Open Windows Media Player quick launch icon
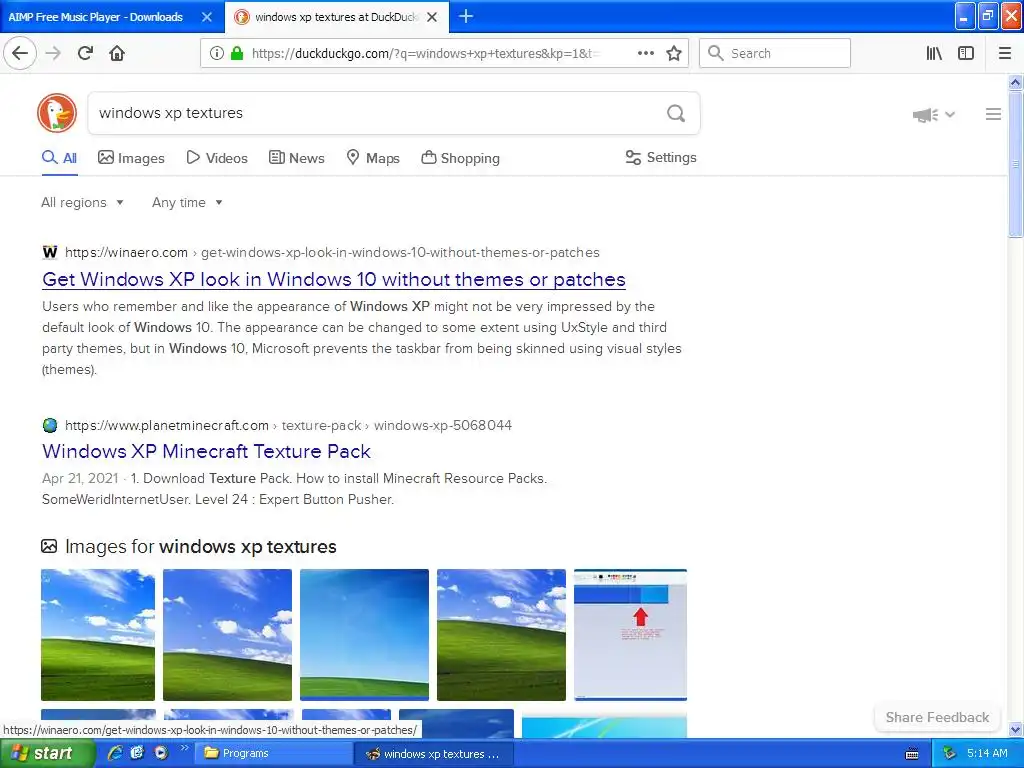Screen dimensions: 1024x768 click(x=160, y=753)
